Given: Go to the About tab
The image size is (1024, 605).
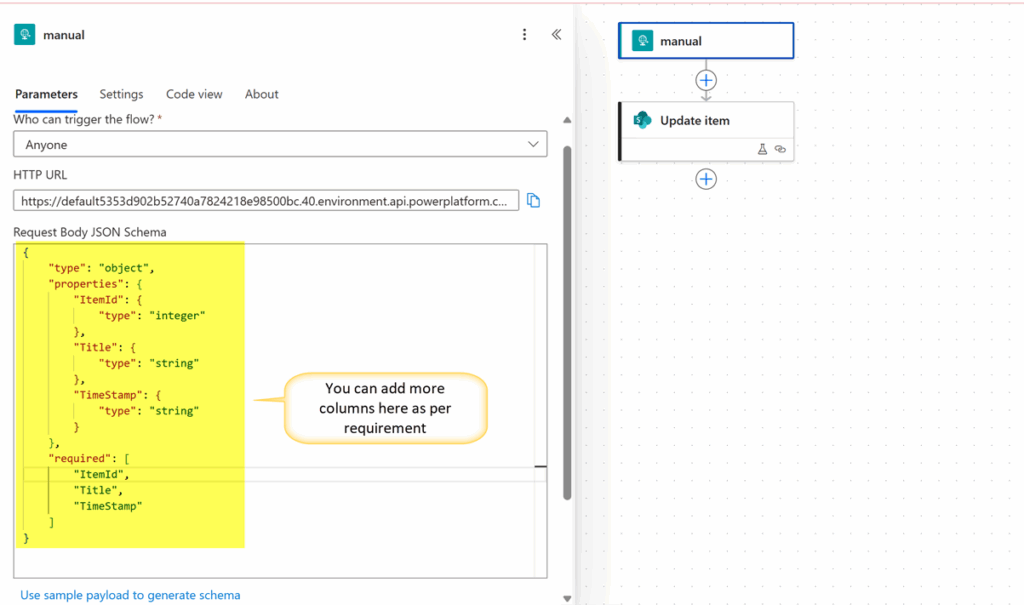Looking at the screenshot, I should pos(262,94).
